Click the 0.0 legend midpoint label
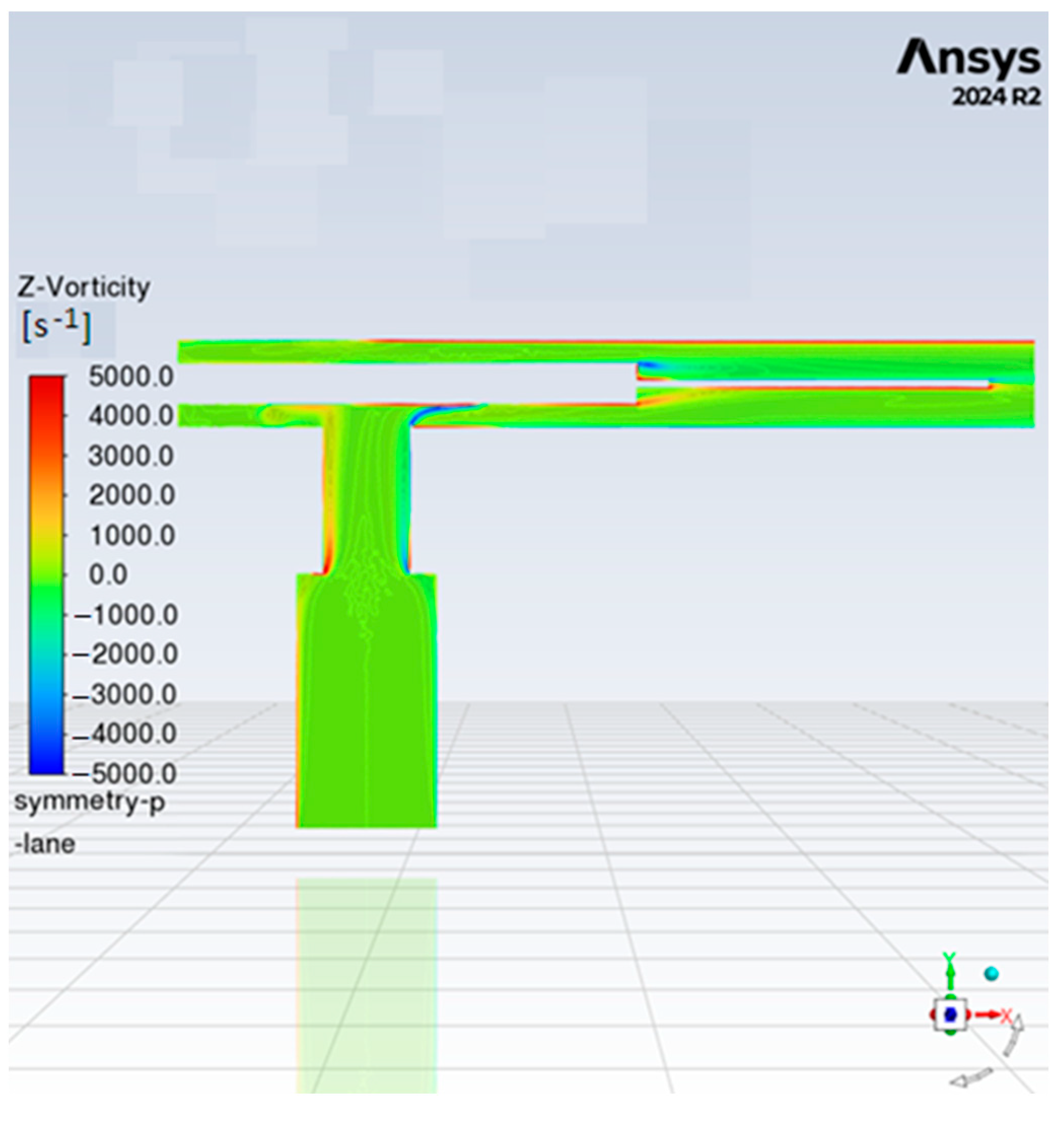The width and height of the screenshot is (1064, 1126). 108,575
